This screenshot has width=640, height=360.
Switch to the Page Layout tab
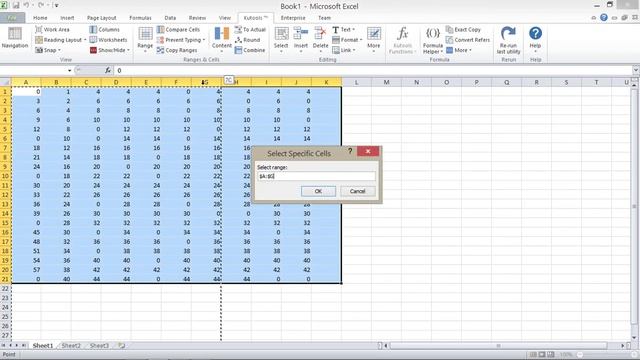pos(102,18)
